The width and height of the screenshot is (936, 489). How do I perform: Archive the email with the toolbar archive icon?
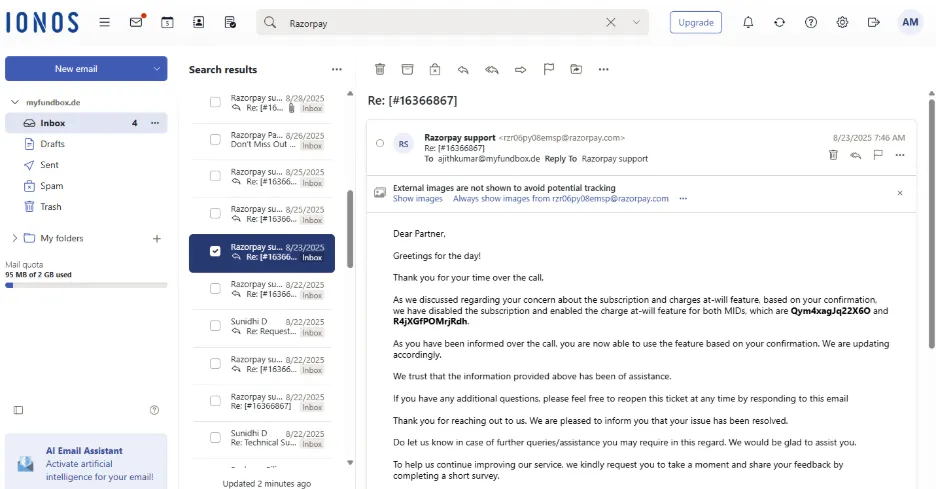tap(407, 69)
